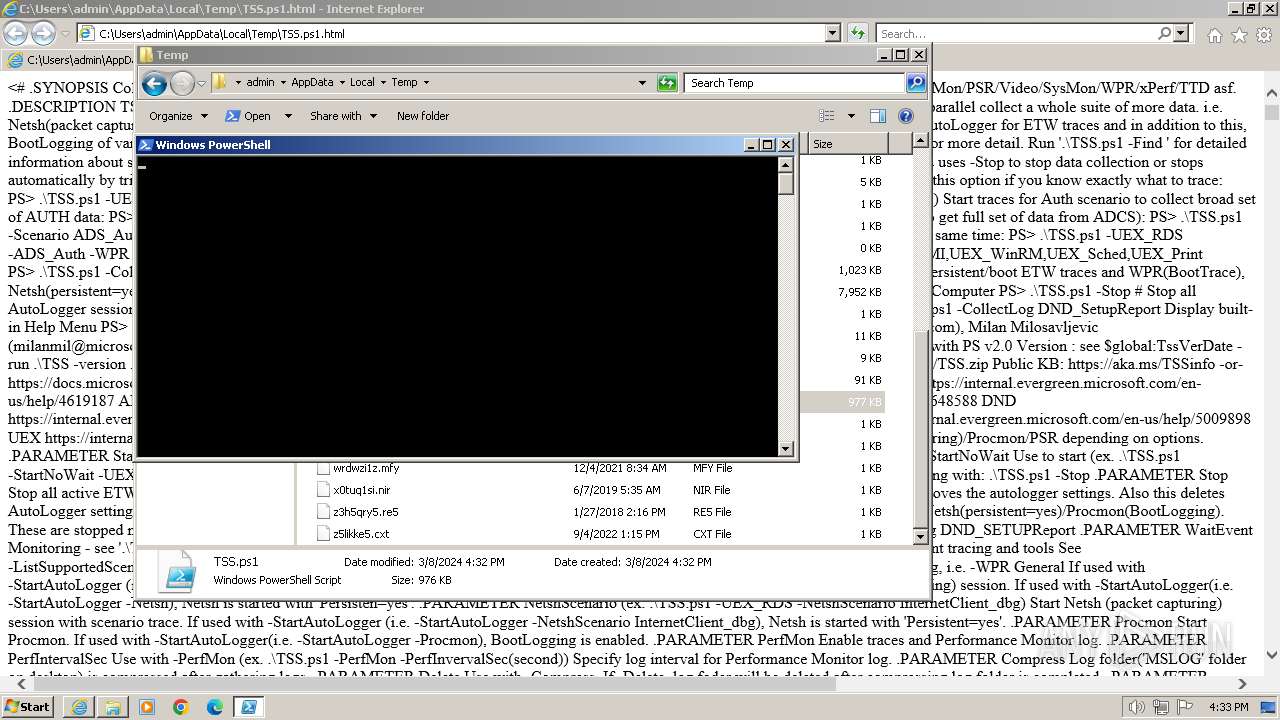Open Share with dropdown

coord(343,116)
